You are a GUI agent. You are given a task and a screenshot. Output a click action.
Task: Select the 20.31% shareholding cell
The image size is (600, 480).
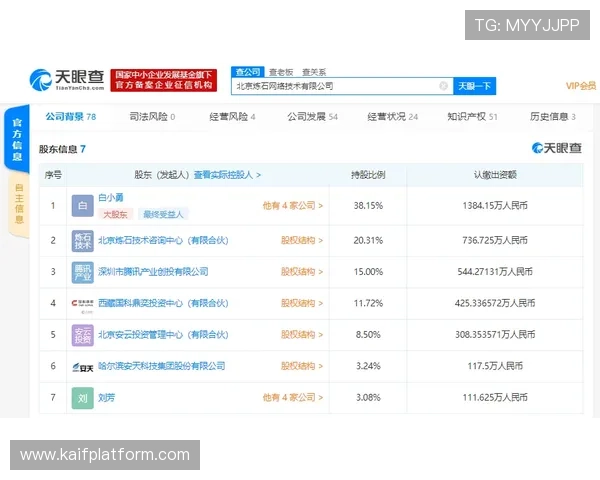(368, 240)
